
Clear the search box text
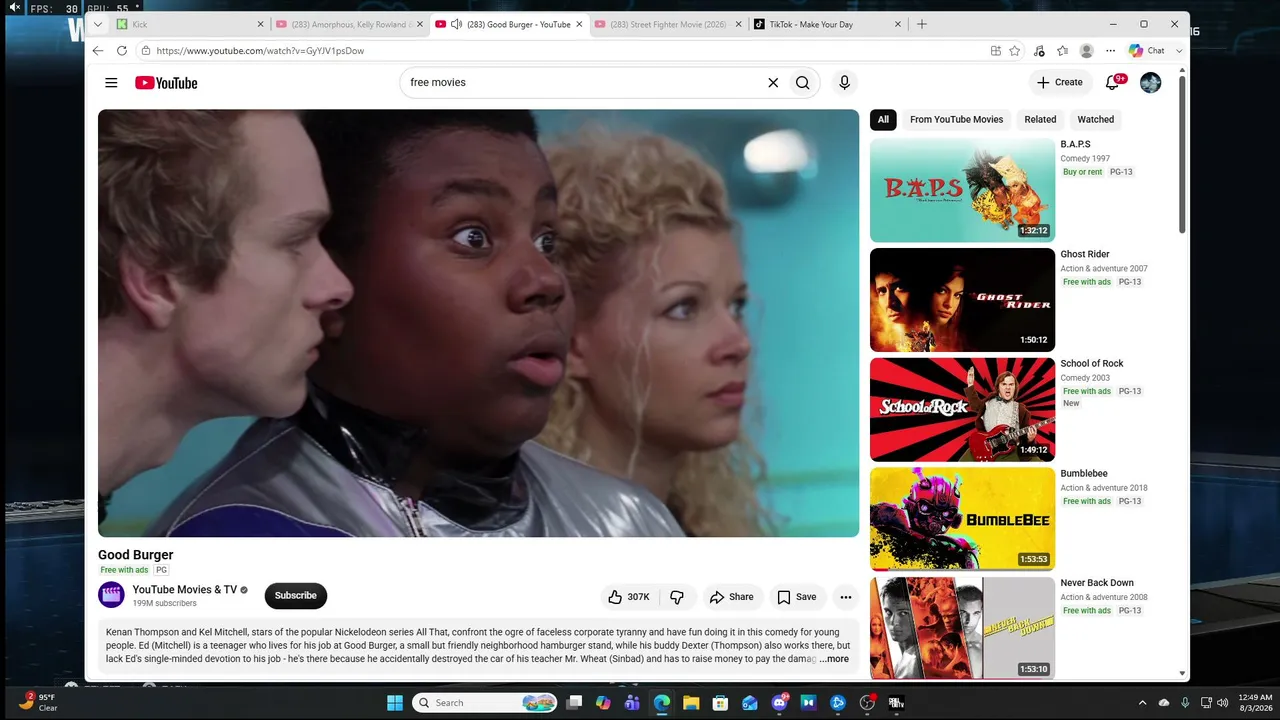point(773,83)
